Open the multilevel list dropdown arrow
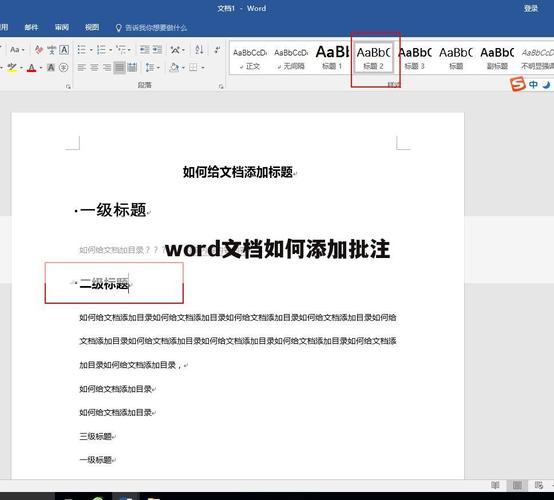The image size is (554, 500). [129, 49]
